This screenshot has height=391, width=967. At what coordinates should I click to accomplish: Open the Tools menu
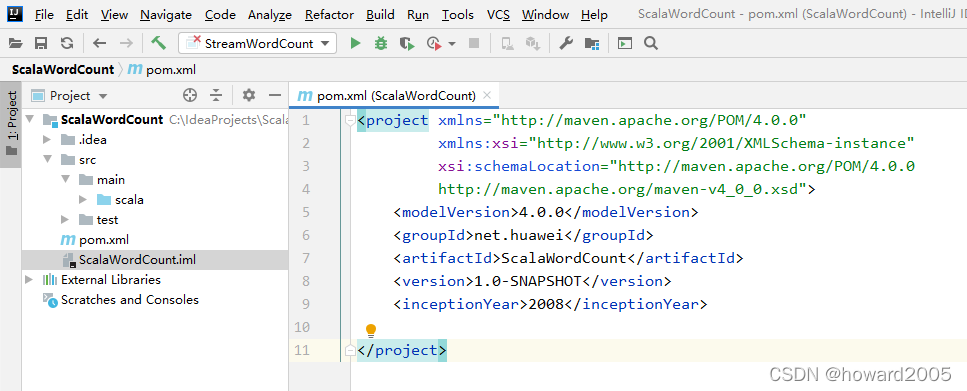(x=458, y=14)
